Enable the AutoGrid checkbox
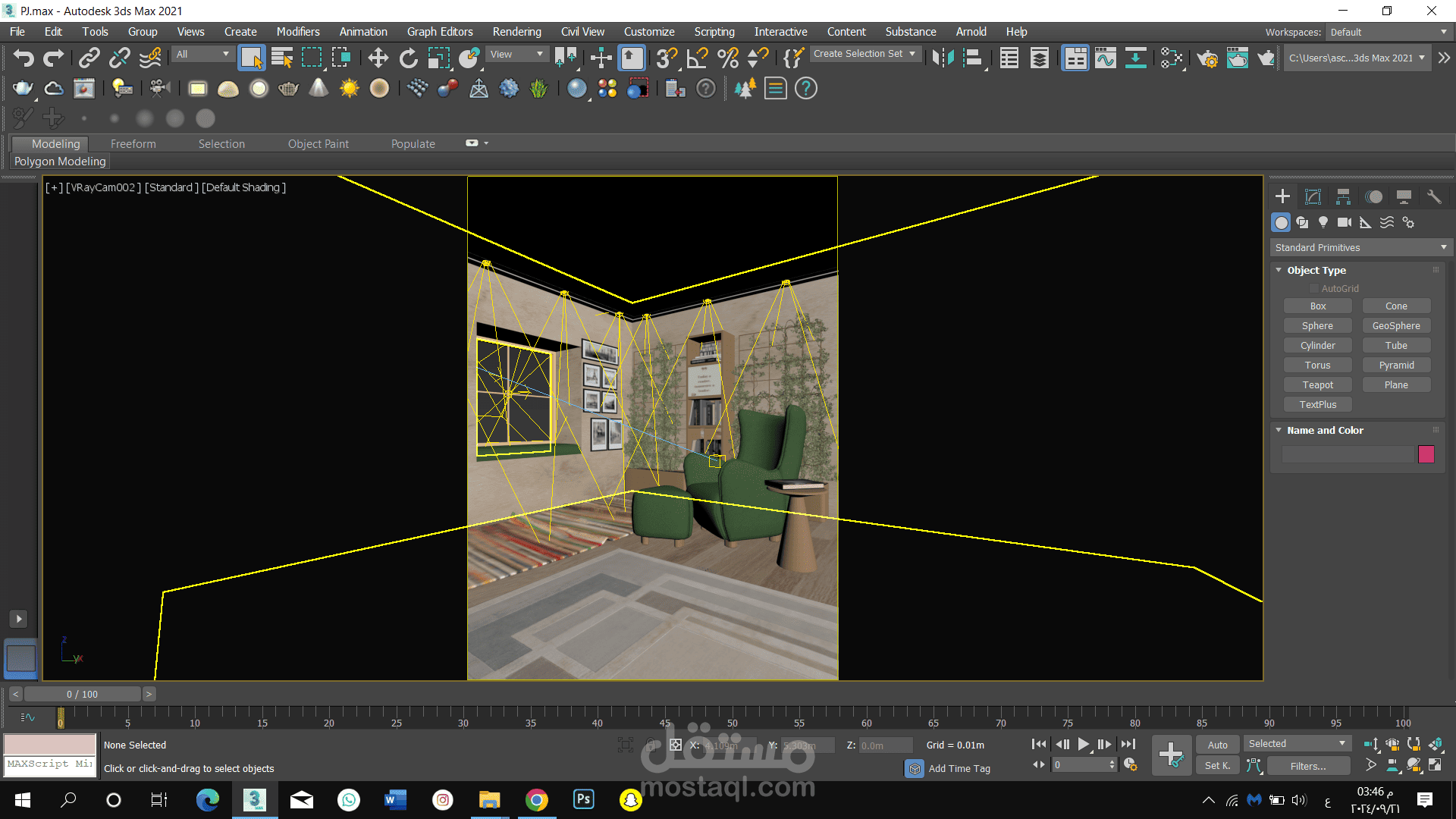Screen dimensions: 1456x819 coord(1314,289)
